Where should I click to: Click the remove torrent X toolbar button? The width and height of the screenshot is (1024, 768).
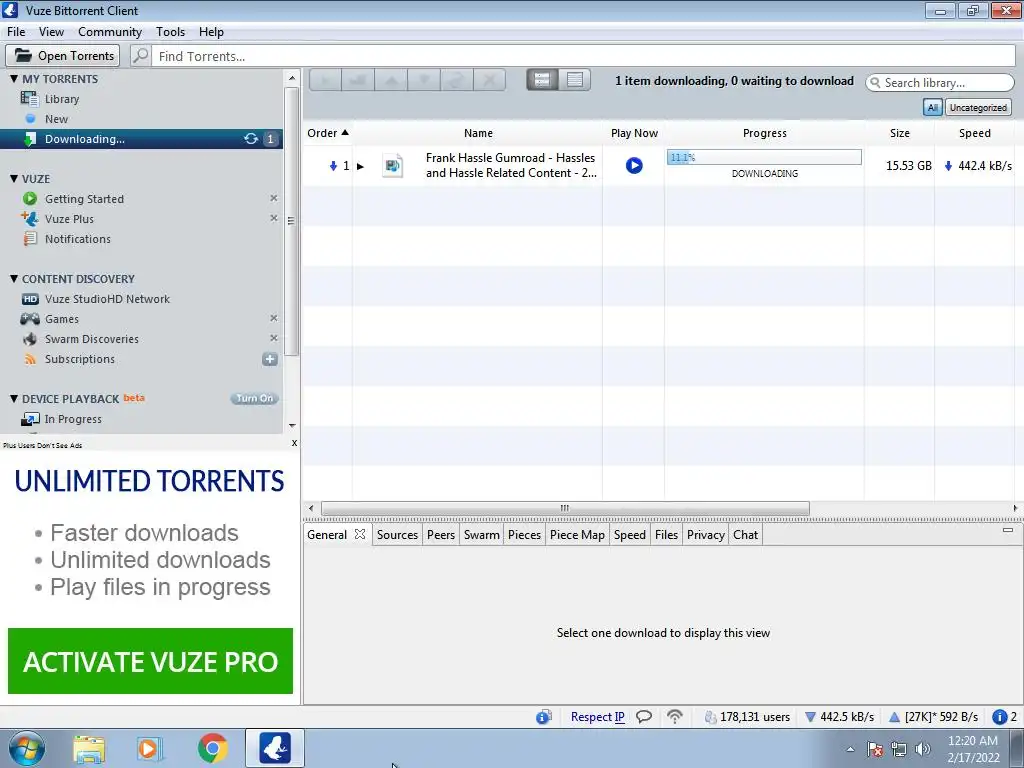pyautogui.click(x=489, y=80)
